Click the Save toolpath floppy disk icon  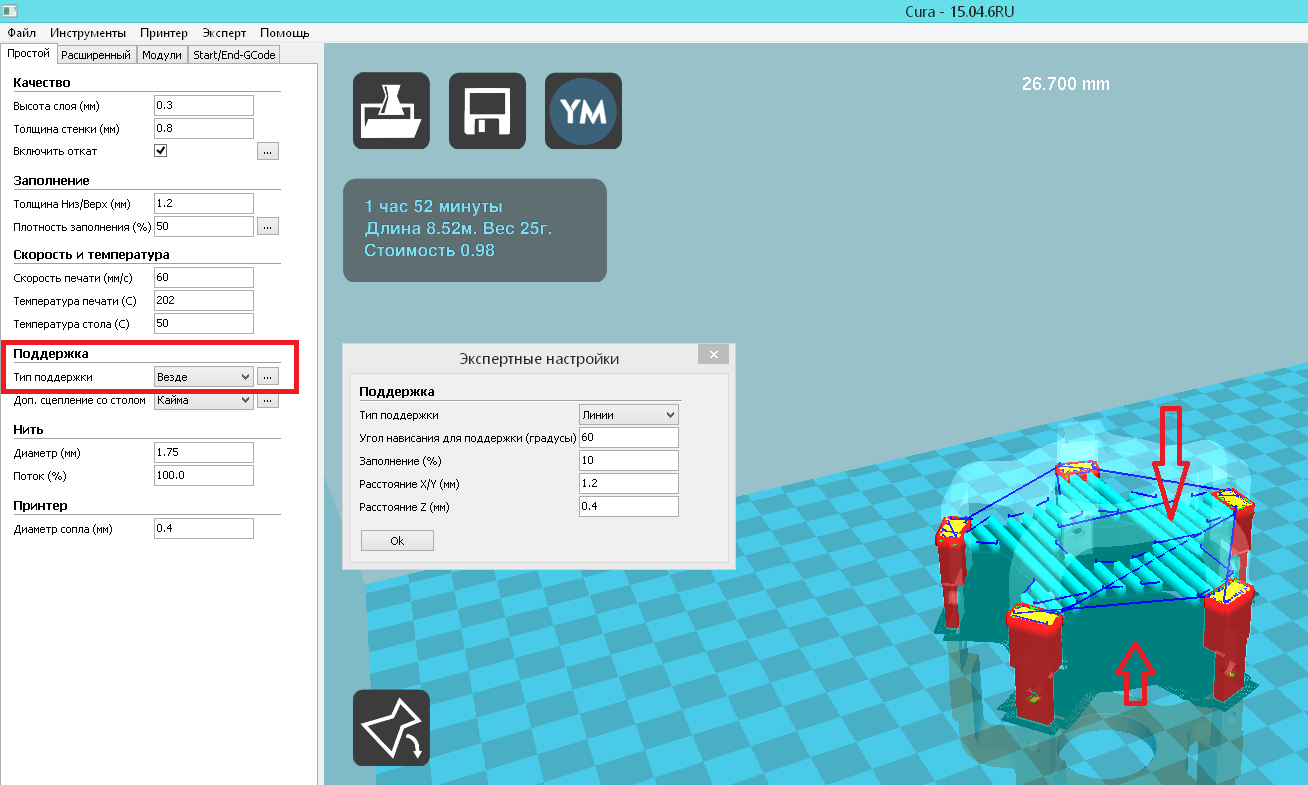pyautogui.click(x=487, y=111)
